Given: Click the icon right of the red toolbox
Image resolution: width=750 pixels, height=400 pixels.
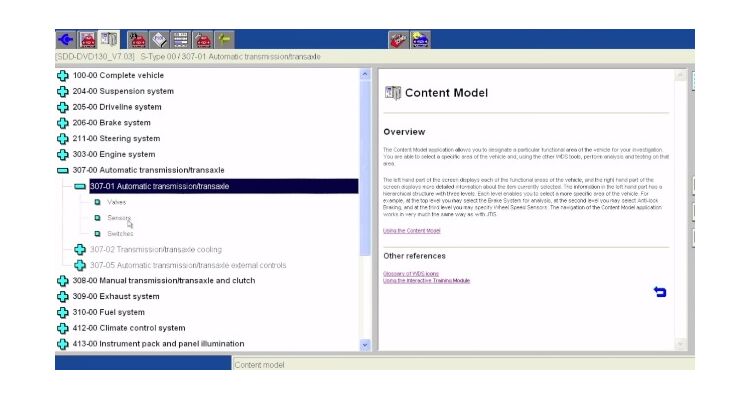Looking at the screenshot, I should coord(420,40).
